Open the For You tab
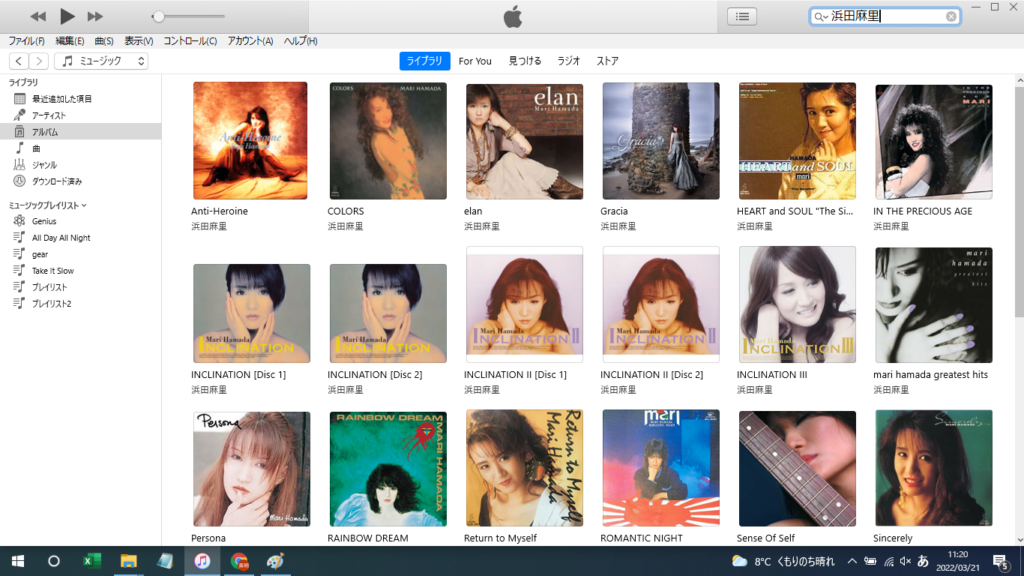The width and height of the screenshot is (1024, 576). click(x=475, y=61)
